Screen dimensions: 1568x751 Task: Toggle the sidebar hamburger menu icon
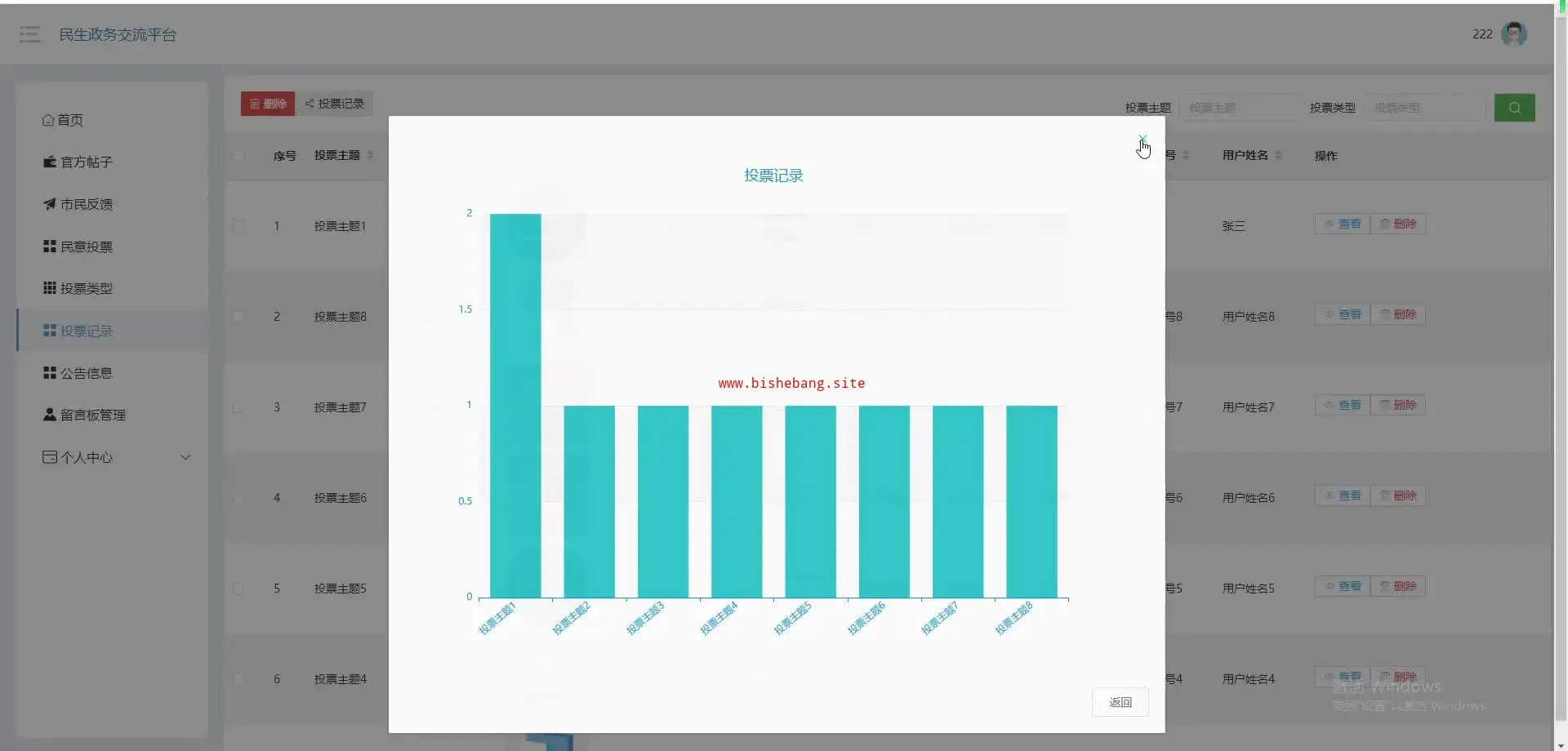[30, 34]
